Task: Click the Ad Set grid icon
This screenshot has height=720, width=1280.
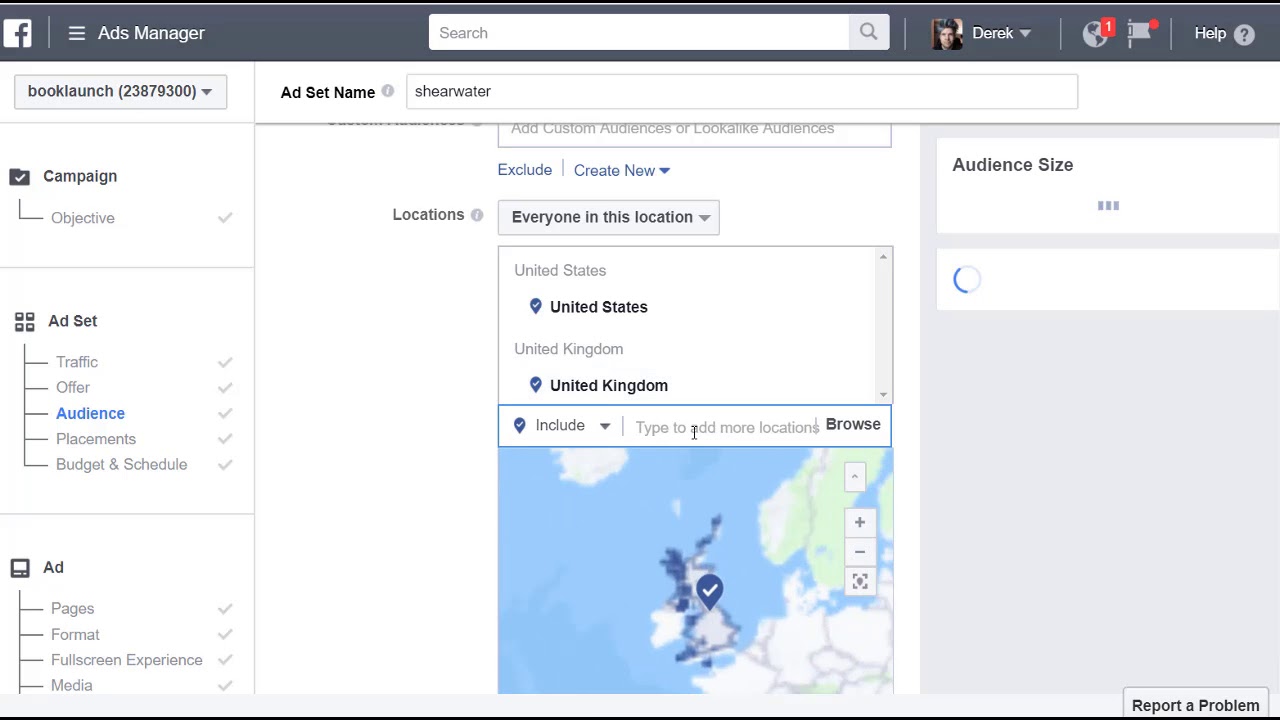Action: [x=24, y=322]
